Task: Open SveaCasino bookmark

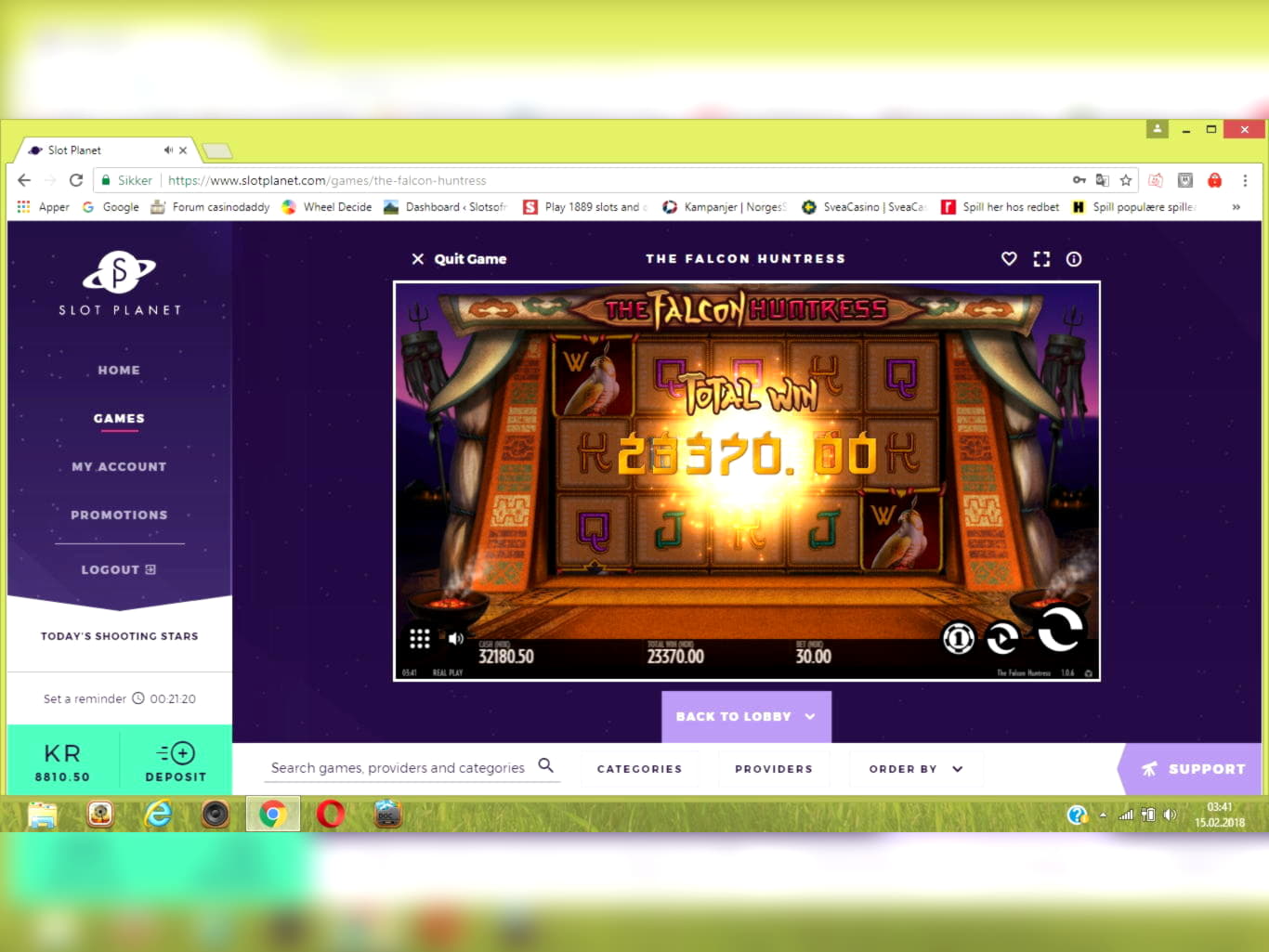Action: tap(864, 207)
